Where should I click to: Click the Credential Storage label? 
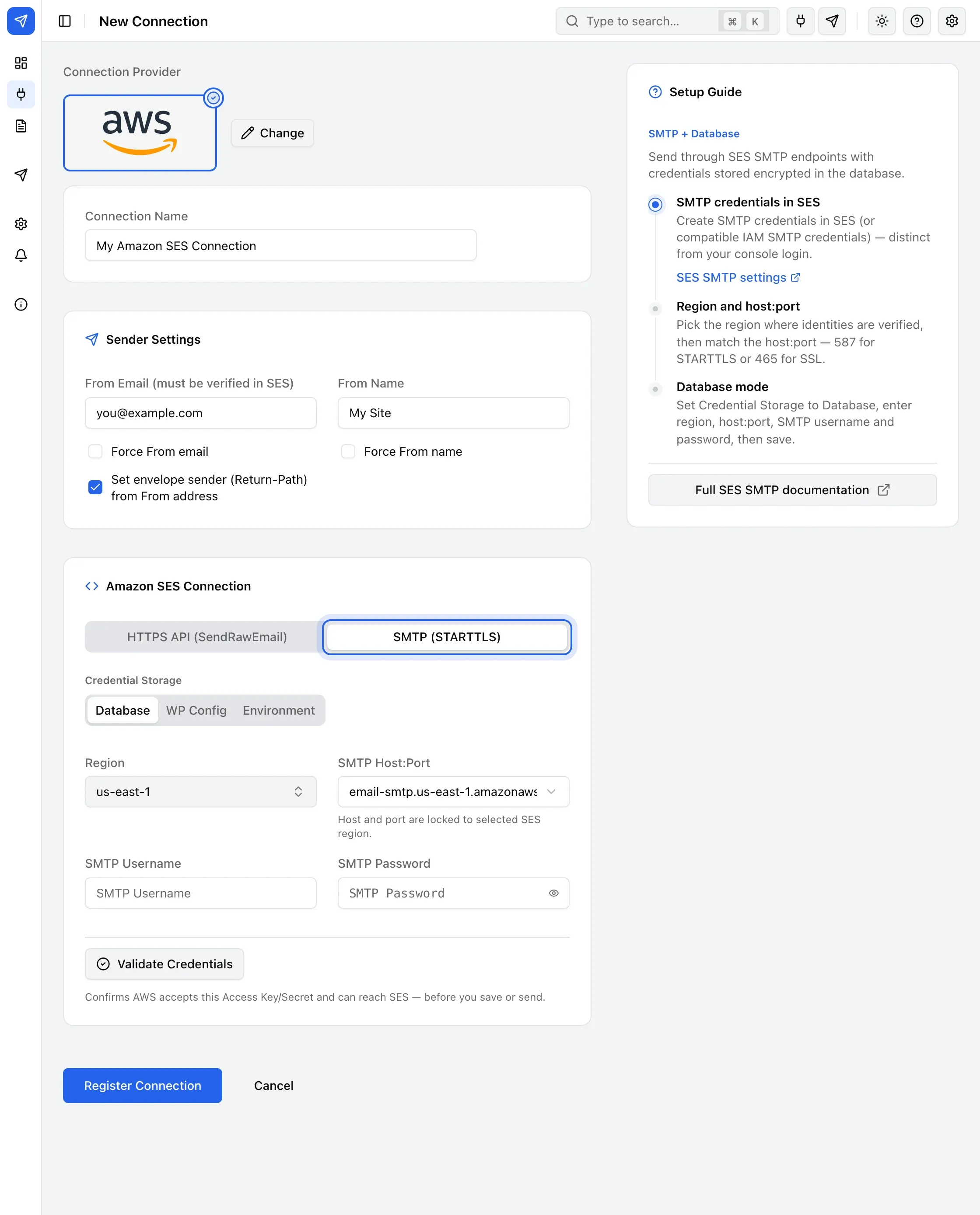click(133, 681)
